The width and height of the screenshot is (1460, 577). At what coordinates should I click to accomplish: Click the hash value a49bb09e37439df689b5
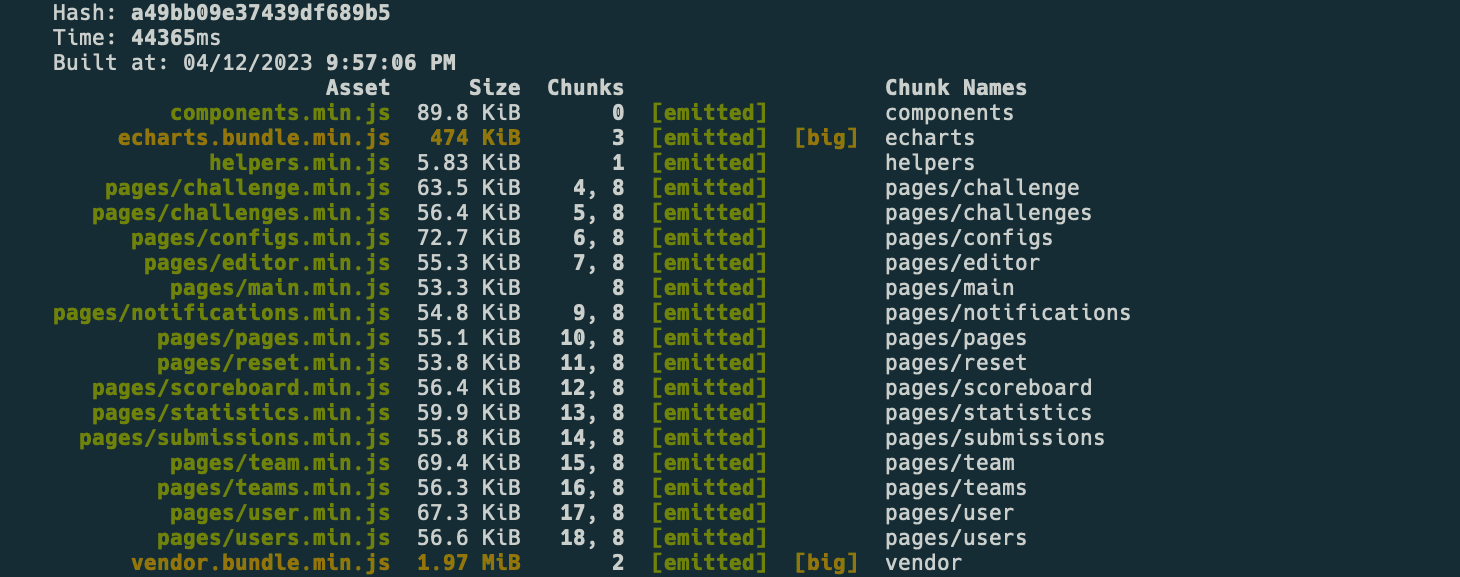click(260, 13)
